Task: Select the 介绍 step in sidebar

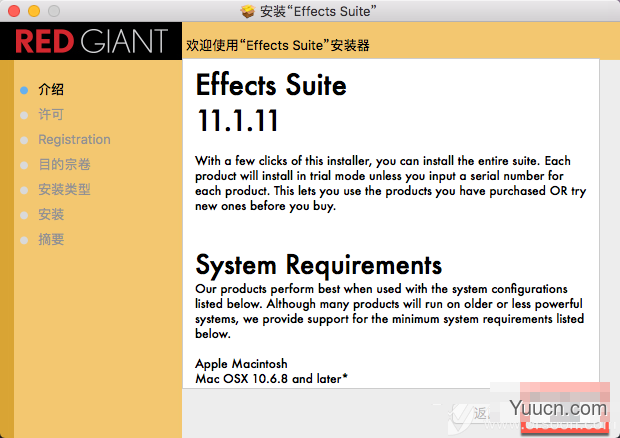Action: [51, 89]
